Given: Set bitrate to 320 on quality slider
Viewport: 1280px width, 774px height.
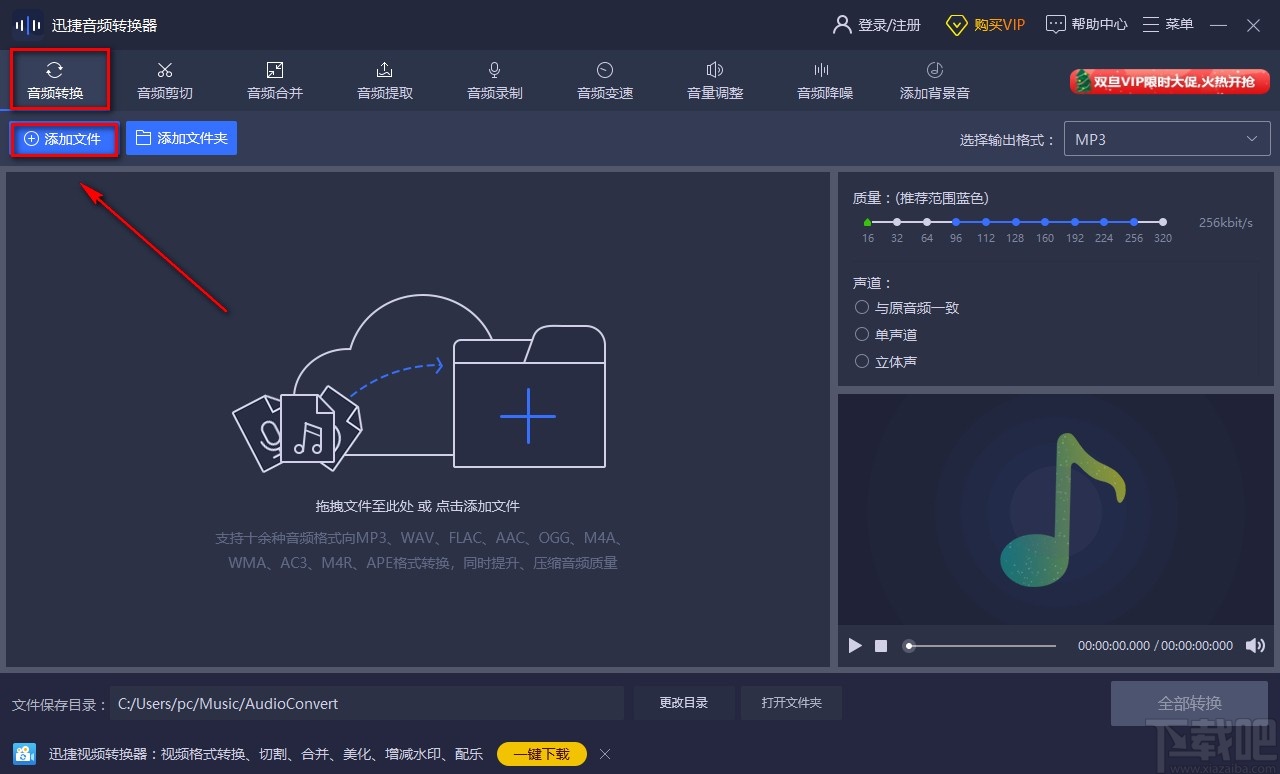Looking at the screenshot, I should pyautogui.click(x=1161, y=222).
